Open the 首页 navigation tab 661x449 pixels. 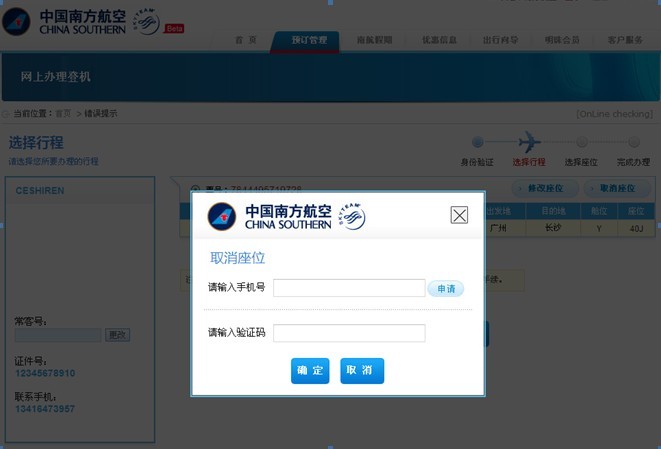click(246, 40)
